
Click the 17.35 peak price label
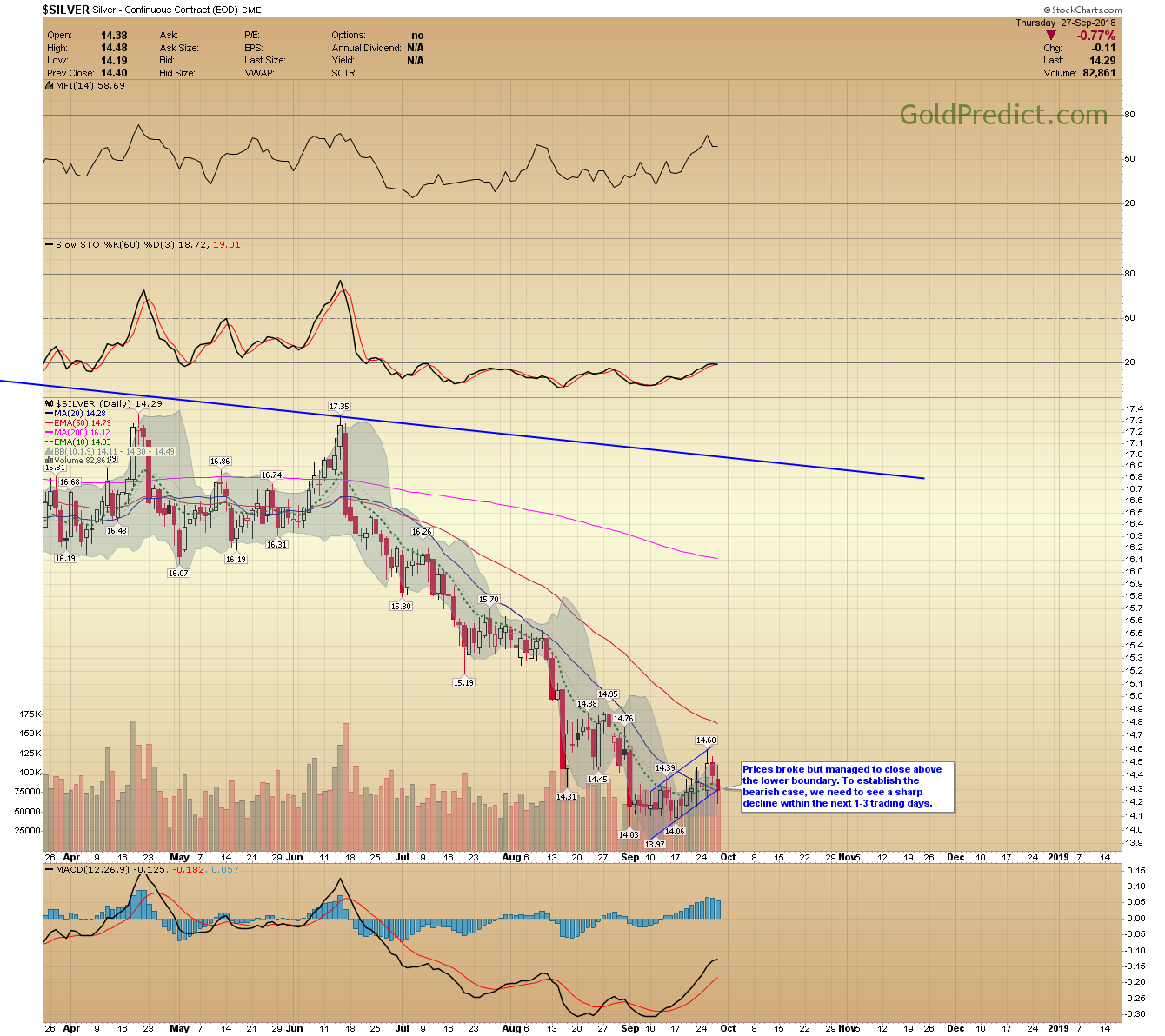(339, 407)
